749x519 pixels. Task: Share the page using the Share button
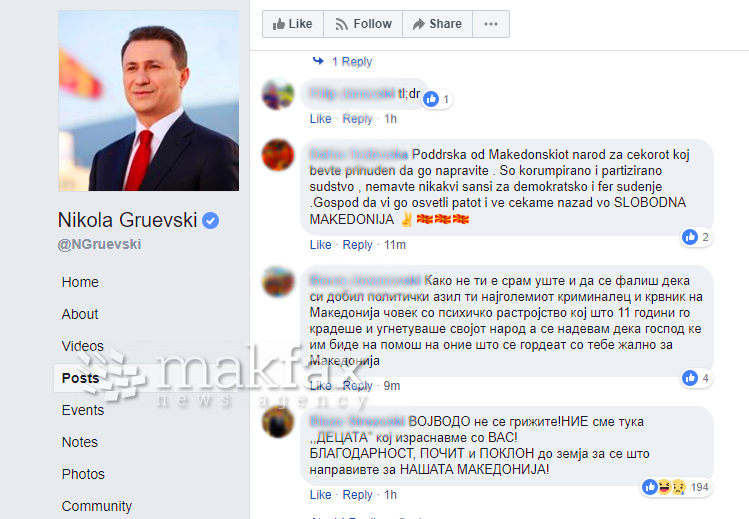pyautogui.click(x=438, y=24)
